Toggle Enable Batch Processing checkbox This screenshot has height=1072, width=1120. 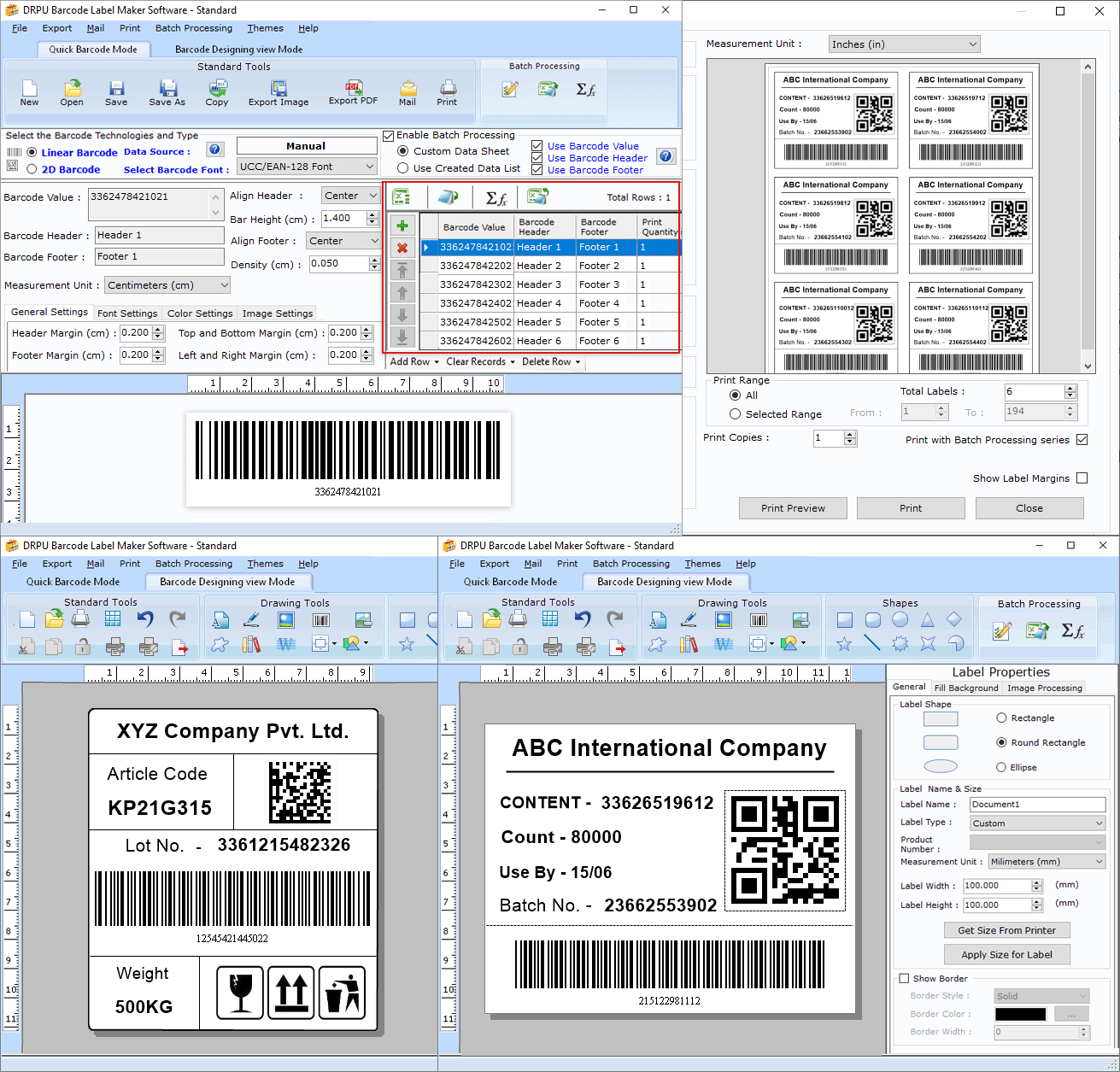[x=389, y=135]
